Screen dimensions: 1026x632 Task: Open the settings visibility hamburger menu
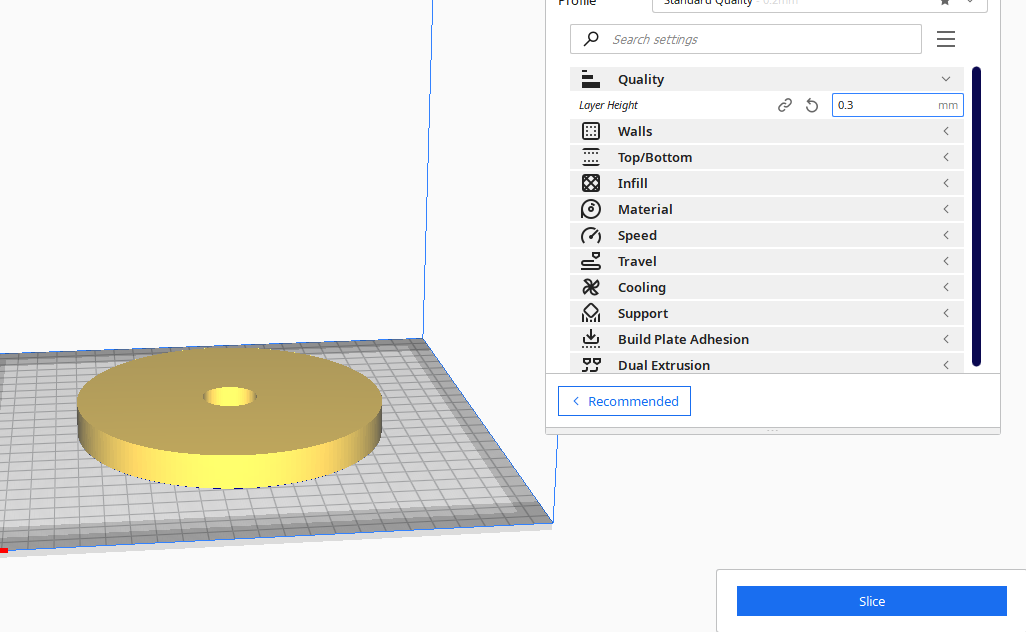(x=946, y=39)
